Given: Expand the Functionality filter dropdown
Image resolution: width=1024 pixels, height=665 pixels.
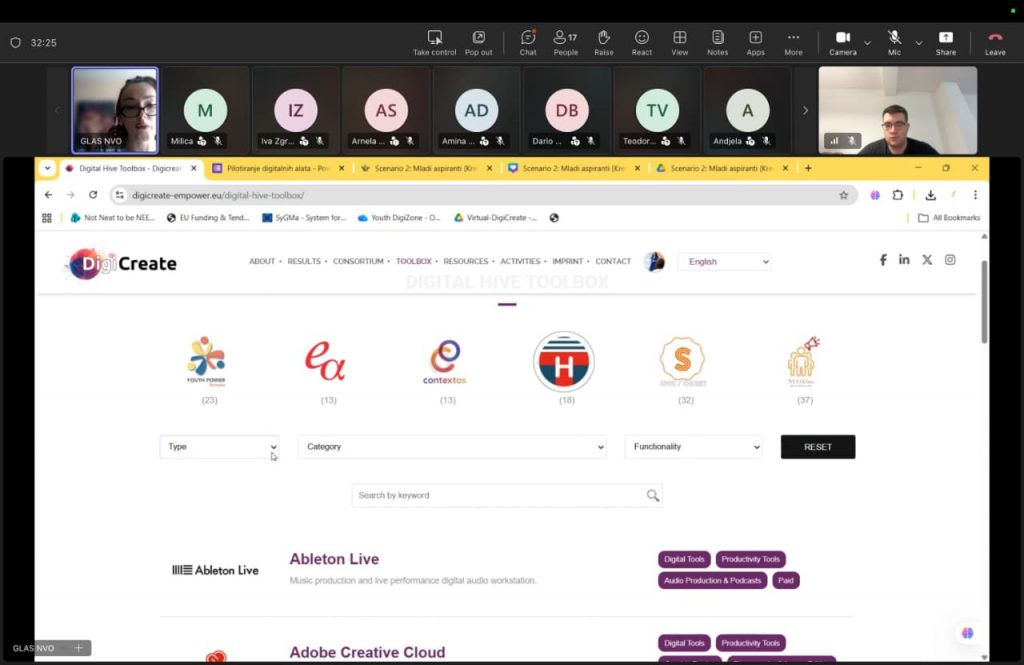Looking at the screenshot, I should [693, 447].
